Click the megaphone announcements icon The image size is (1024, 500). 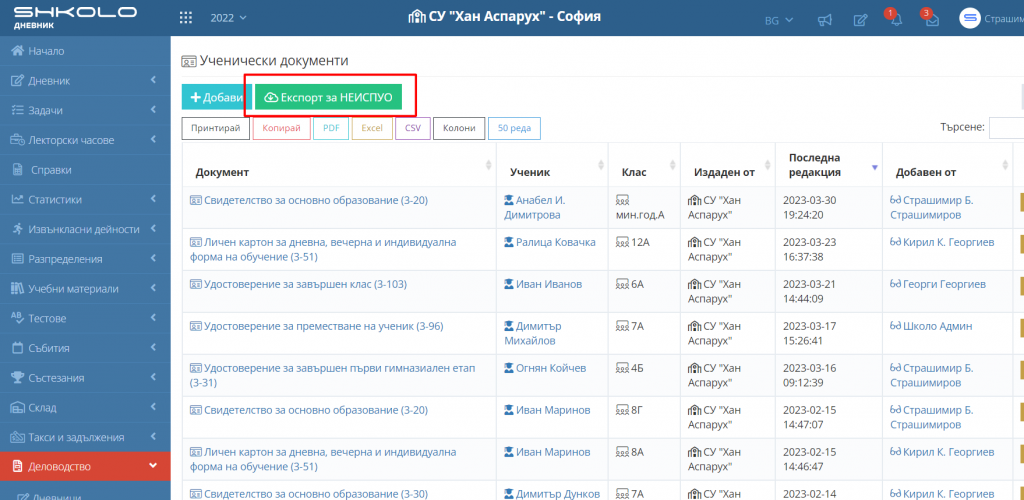click(825, 20)
